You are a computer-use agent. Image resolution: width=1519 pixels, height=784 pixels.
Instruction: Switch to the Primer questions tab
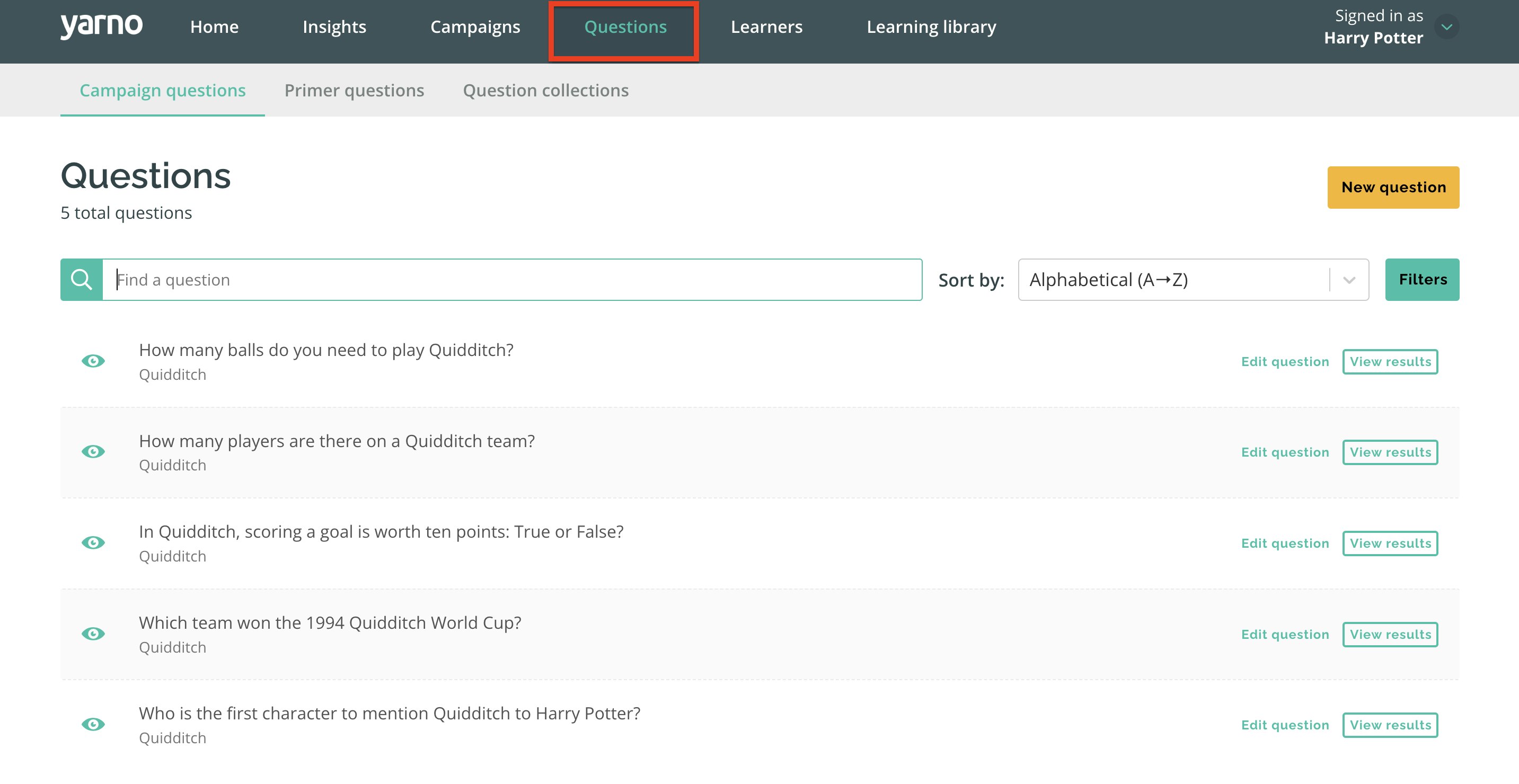pos(355,90)
